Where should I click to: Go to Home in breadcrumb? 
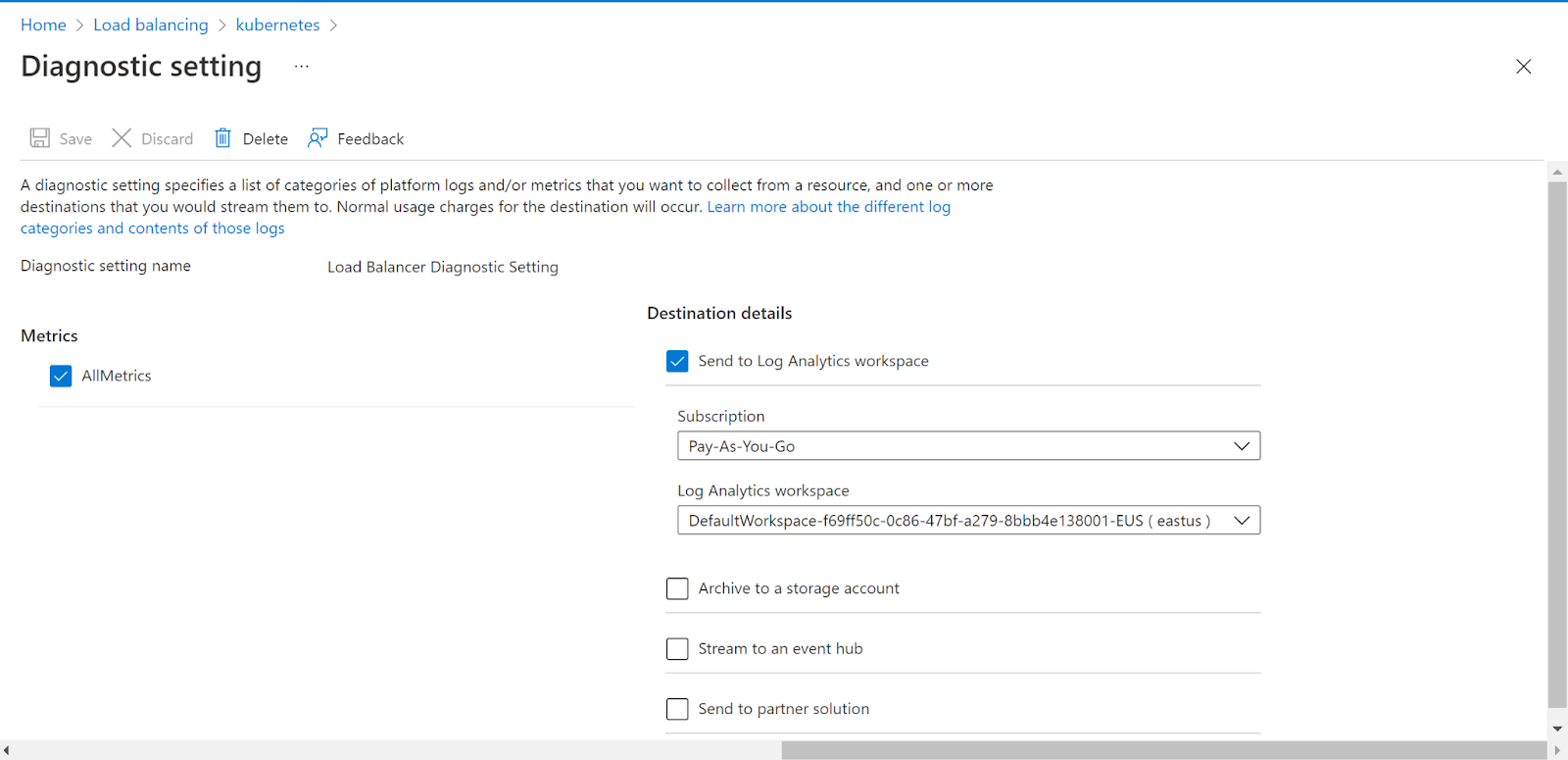tap(43, 25)
